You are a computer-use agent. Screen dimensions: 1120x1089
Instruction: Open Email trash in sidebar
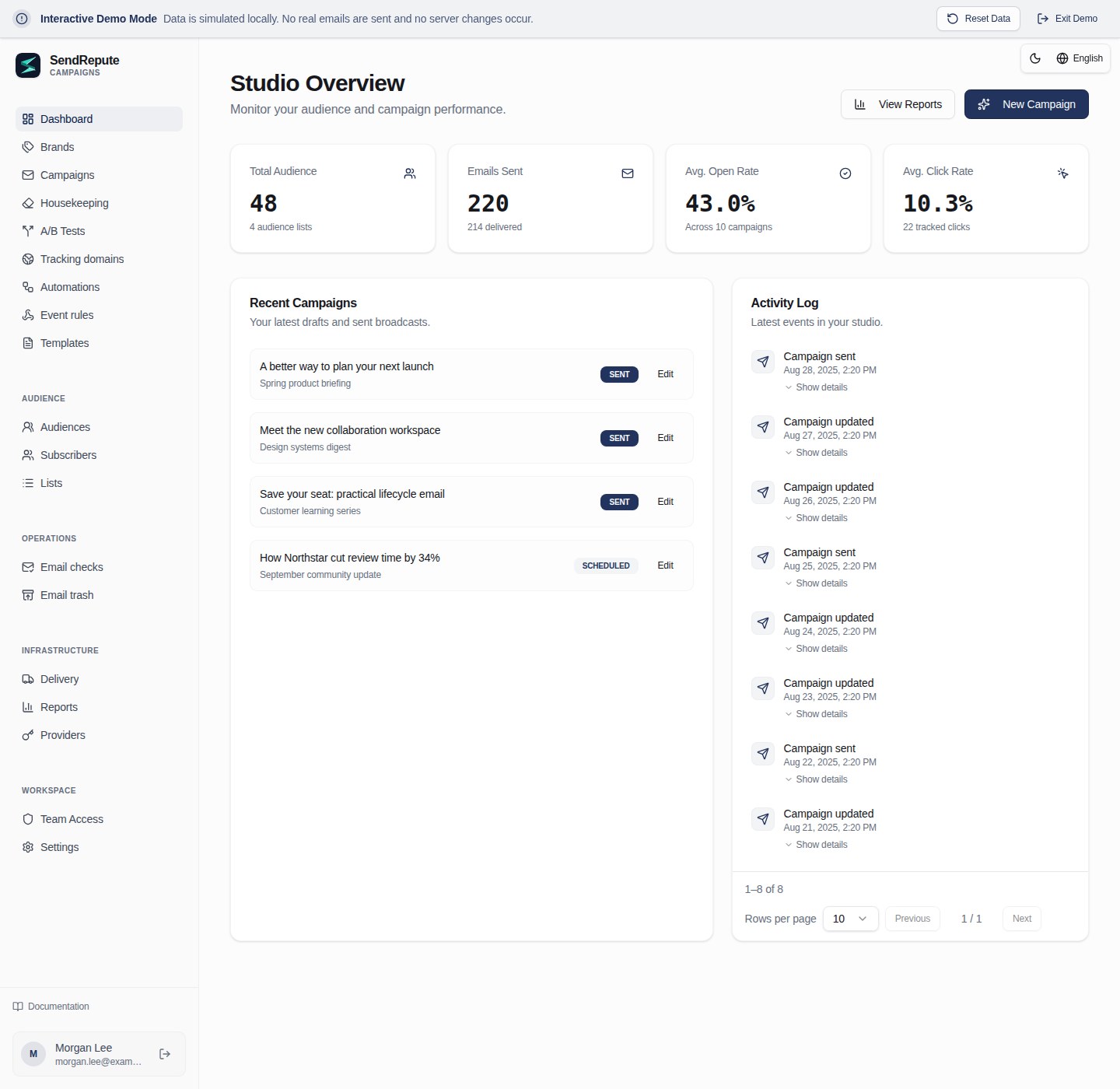tap(99, 595)
